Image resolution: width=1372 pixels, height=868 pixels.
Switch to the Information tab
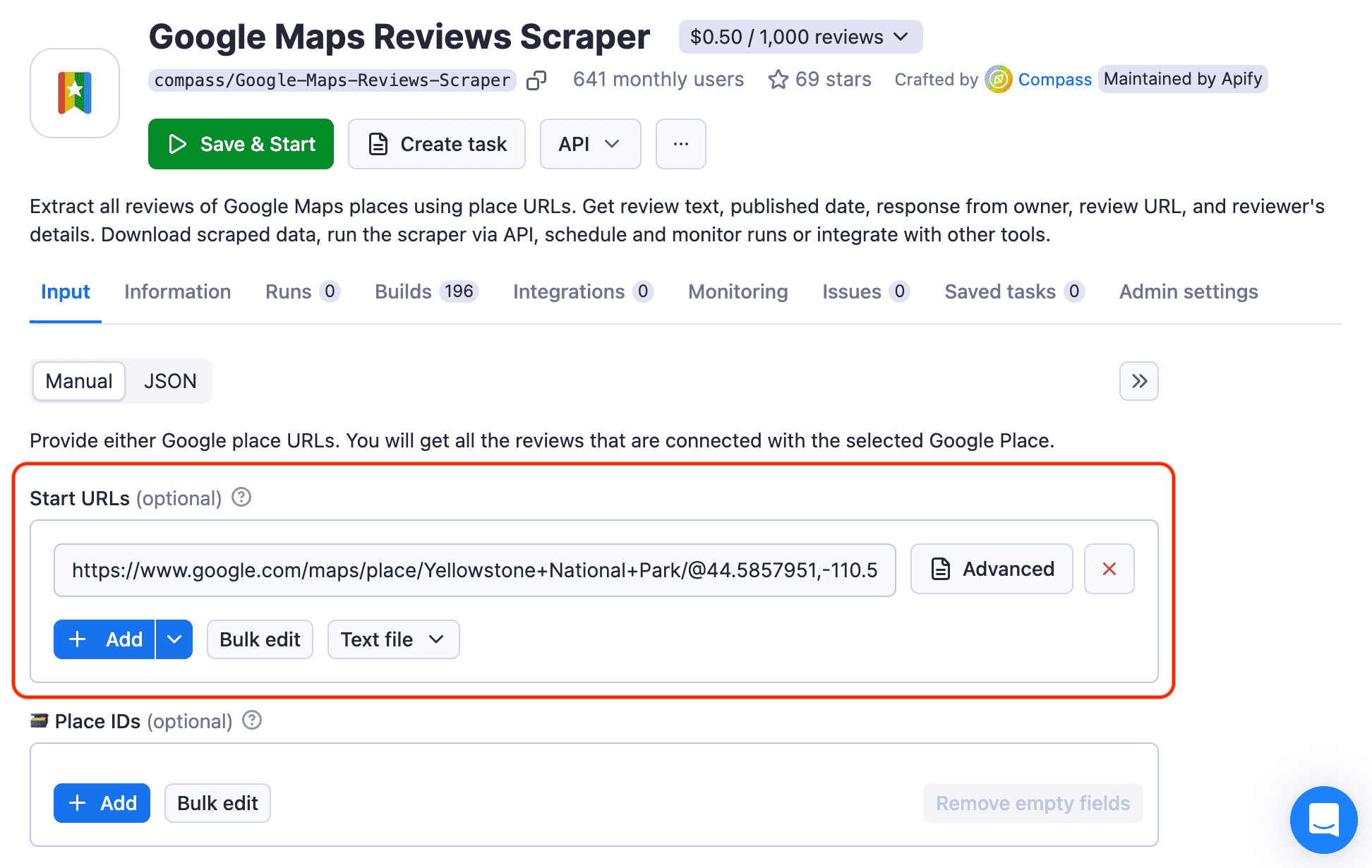tap(177, 291)
